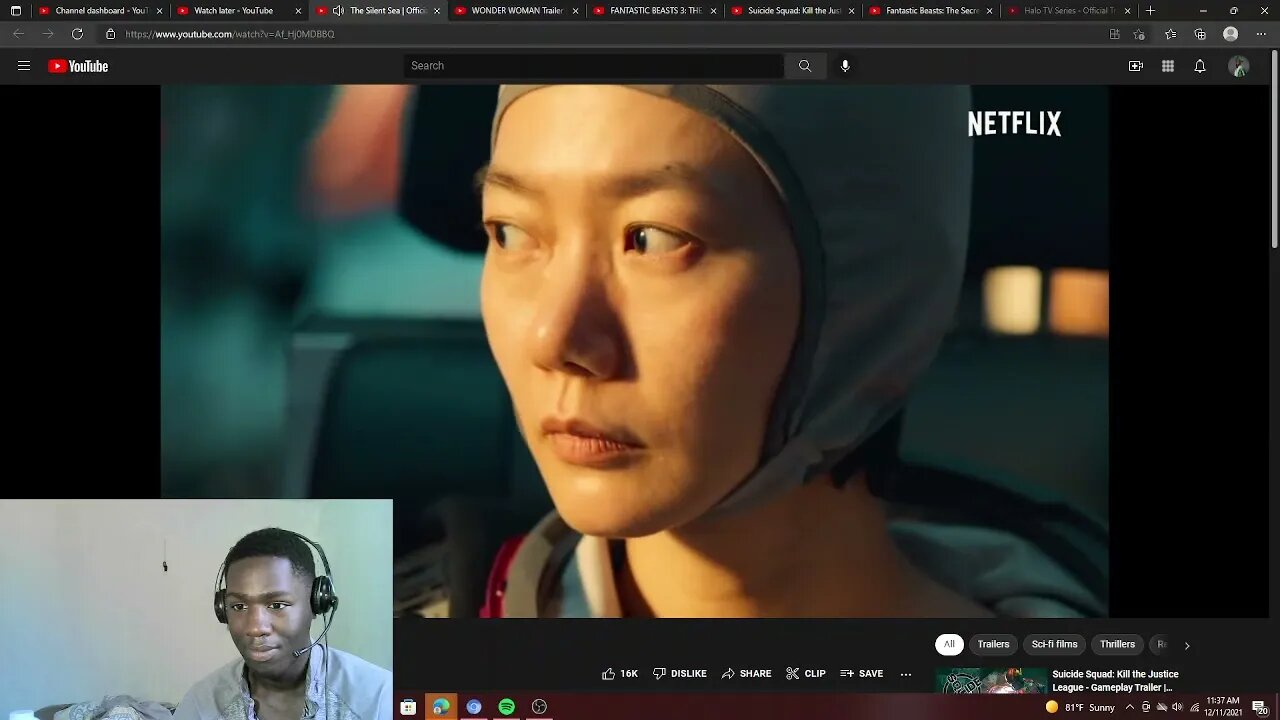Like the video with thumbs up

coord(619,674)
